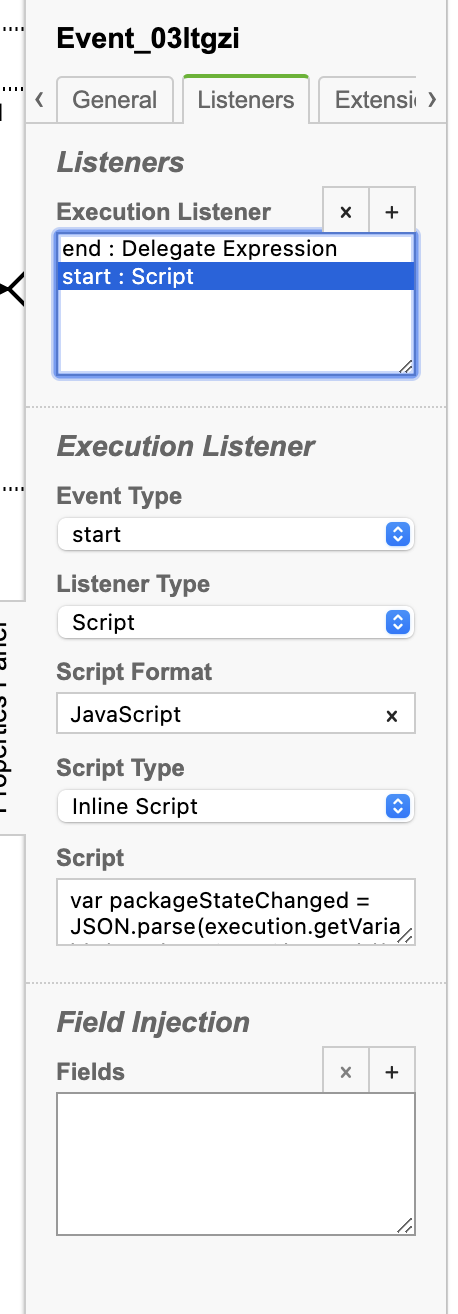Grab the resize handle of Script textarea
Screen dimensions: 458x1314
(x=405, y=936)
